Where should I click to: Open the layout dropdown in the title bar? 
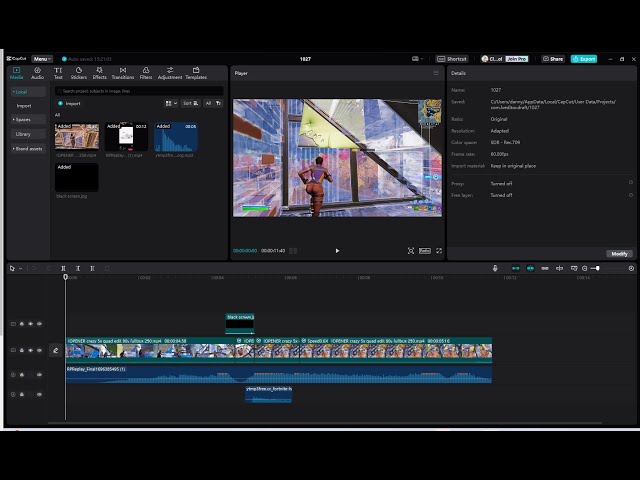[417, 59]
